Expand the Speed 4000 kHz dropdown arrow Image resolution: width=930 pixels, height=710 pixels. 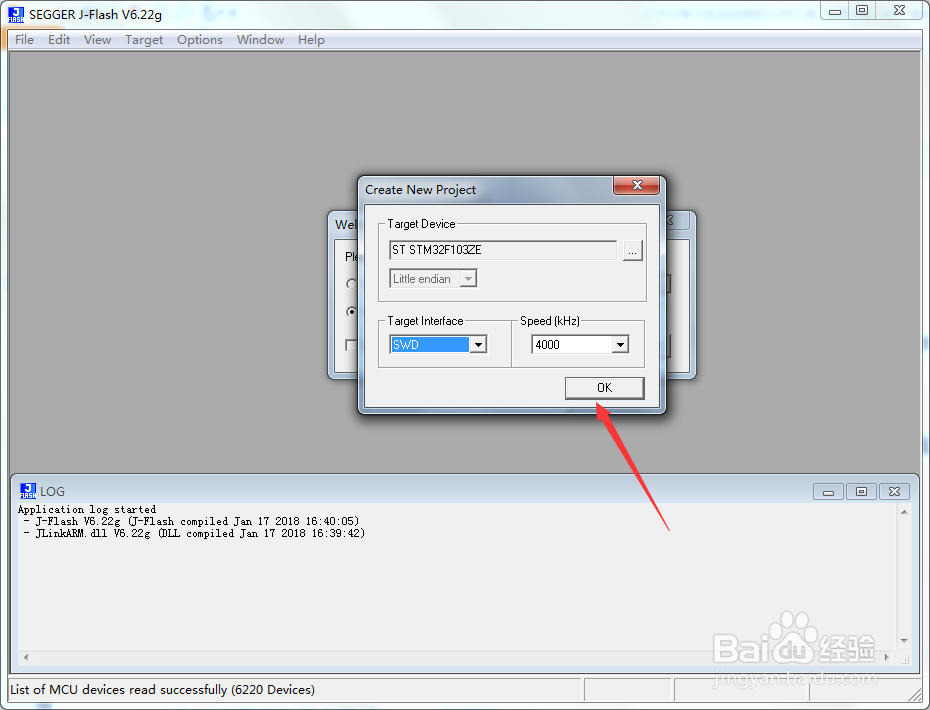pos(620,345)
